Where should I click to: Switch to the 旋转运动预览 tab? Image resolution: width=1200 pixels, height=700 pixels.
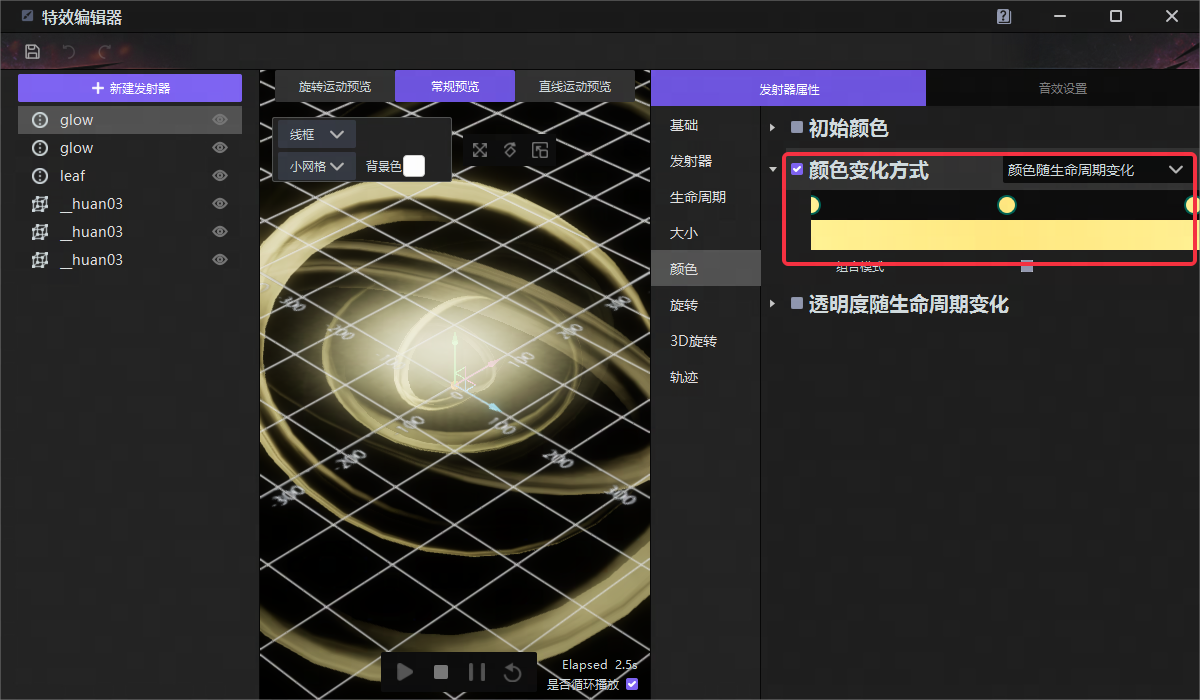tap(335, 87)
